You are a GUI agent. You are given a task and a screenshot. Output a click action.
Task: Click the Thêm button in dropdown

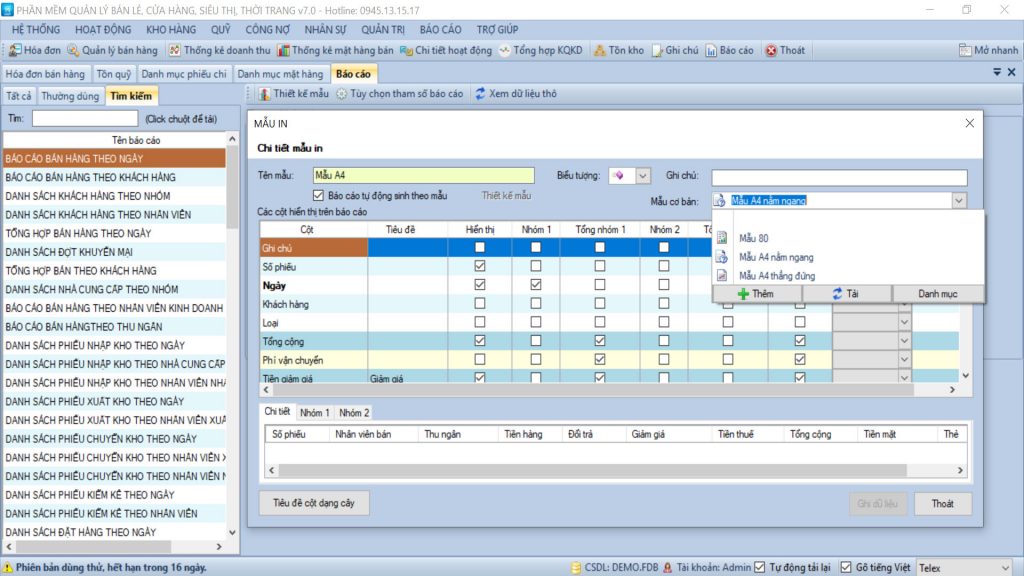pyautogui.click(x=756, y=294)
